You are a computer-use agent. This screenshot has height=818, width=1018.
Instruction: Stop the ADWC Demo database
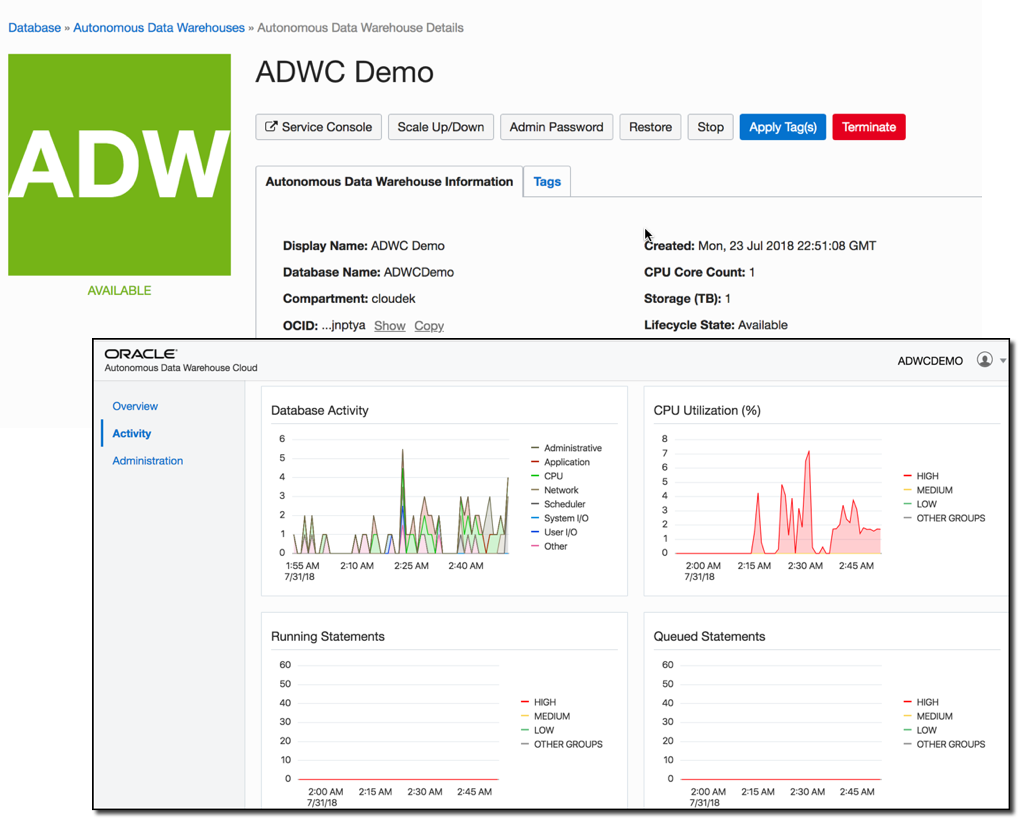[x=710, y=127]
